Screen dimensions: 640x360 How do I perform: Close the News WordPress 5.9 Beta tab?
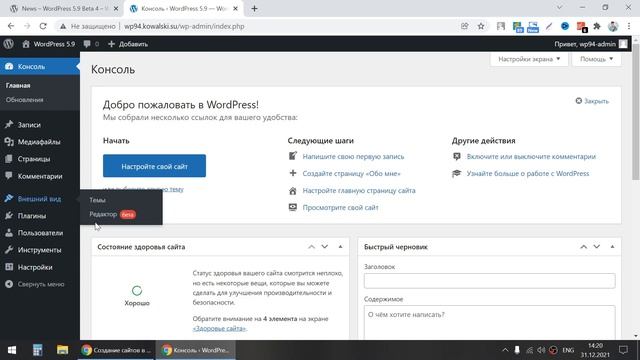(116, 8)
